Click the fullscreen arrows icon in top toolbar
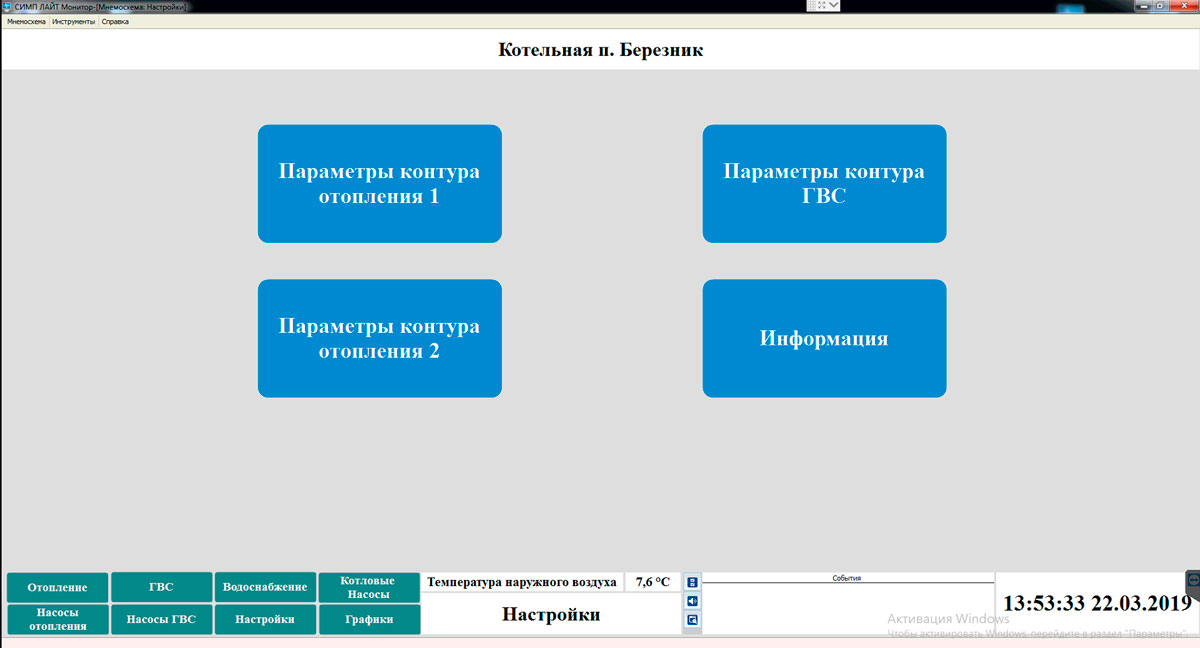1200x648 pixels. [x=821, y=5]
